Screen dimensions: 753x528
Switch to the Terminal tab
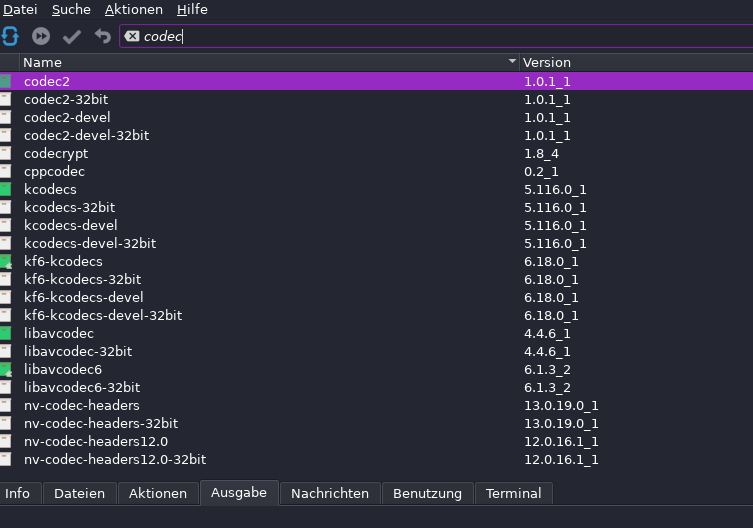click(513, 493)
